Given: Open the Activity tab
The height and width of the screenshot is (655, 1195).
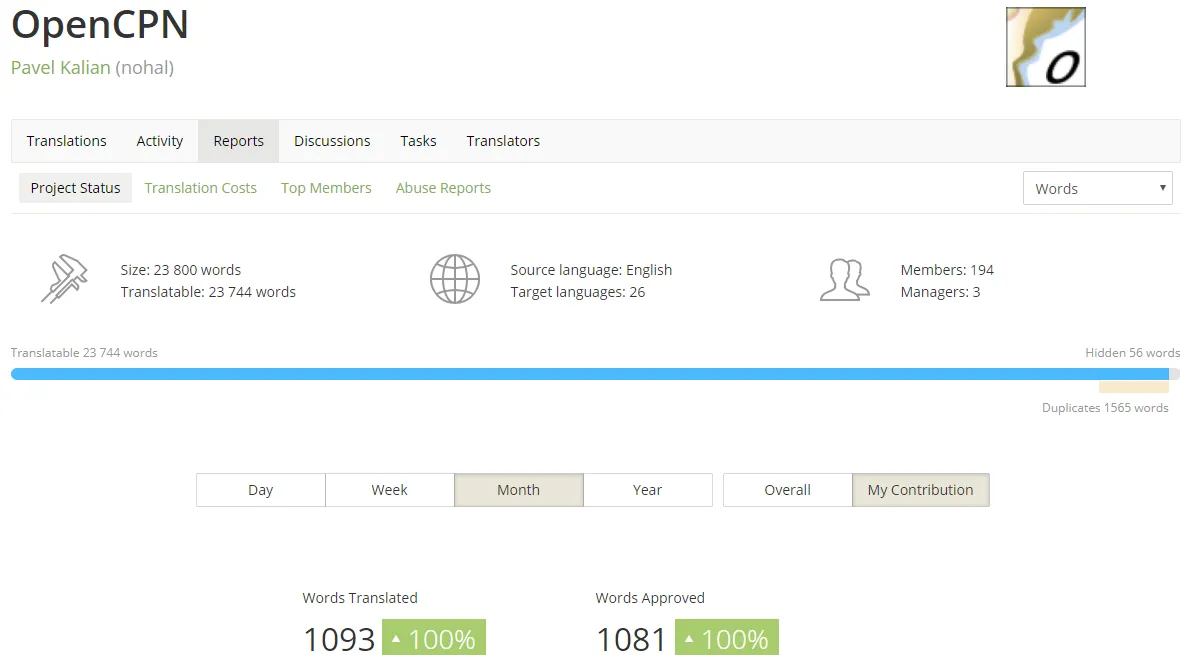Looking at the screenshot, I should pyautogui.click(x=159, y=141).
